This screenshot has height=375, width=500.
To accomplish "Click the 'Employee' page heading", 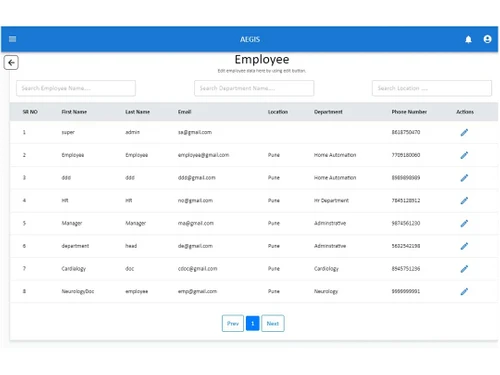I will point(262,60).
